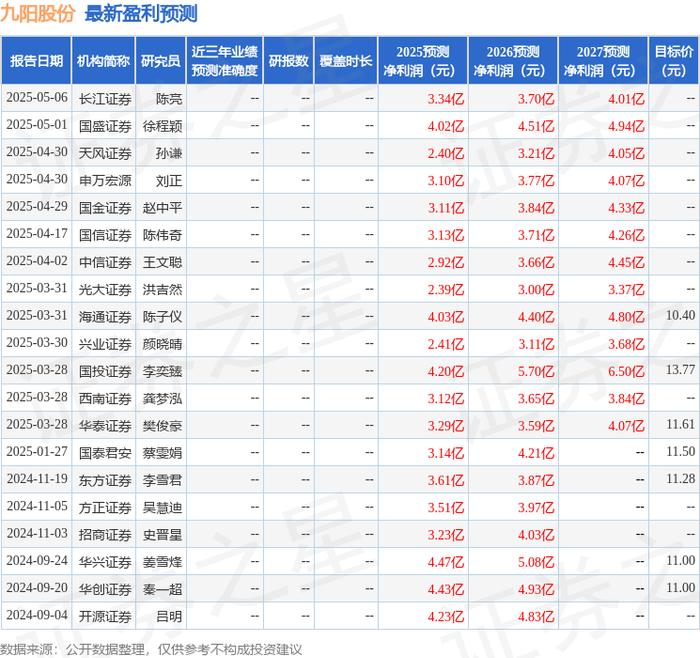Click analyst name 秦一超
Screen dimensions: 700x658
click(x=162, y=589)
